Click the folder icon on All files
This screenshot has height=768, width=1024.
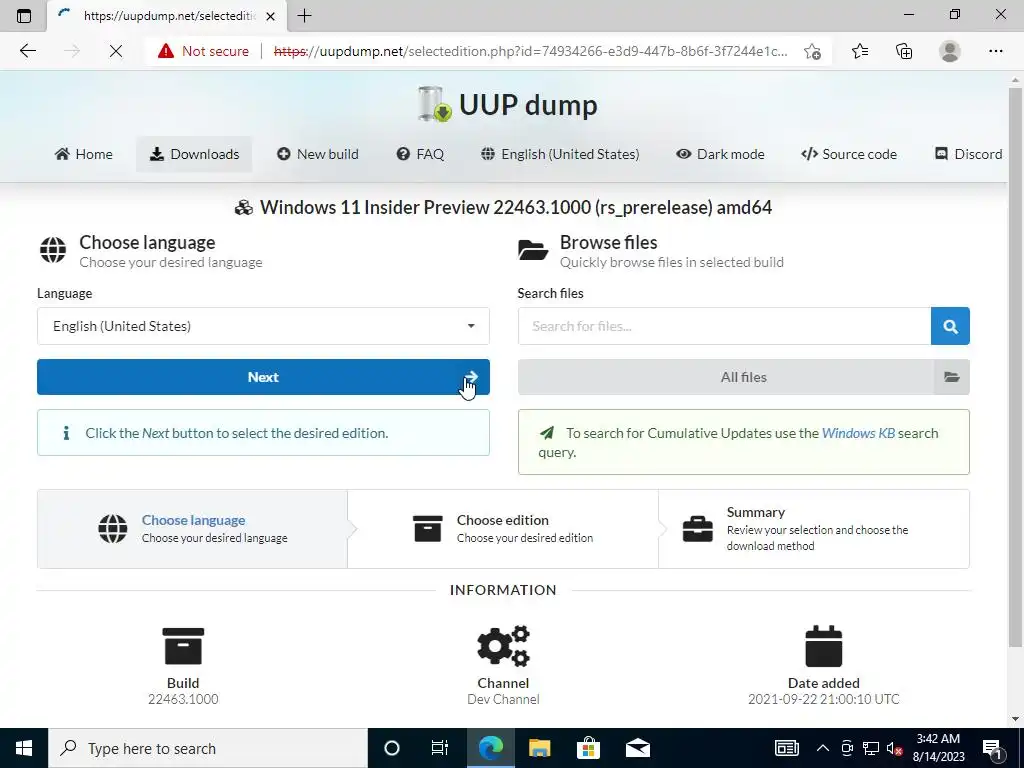tap(952, 377)
